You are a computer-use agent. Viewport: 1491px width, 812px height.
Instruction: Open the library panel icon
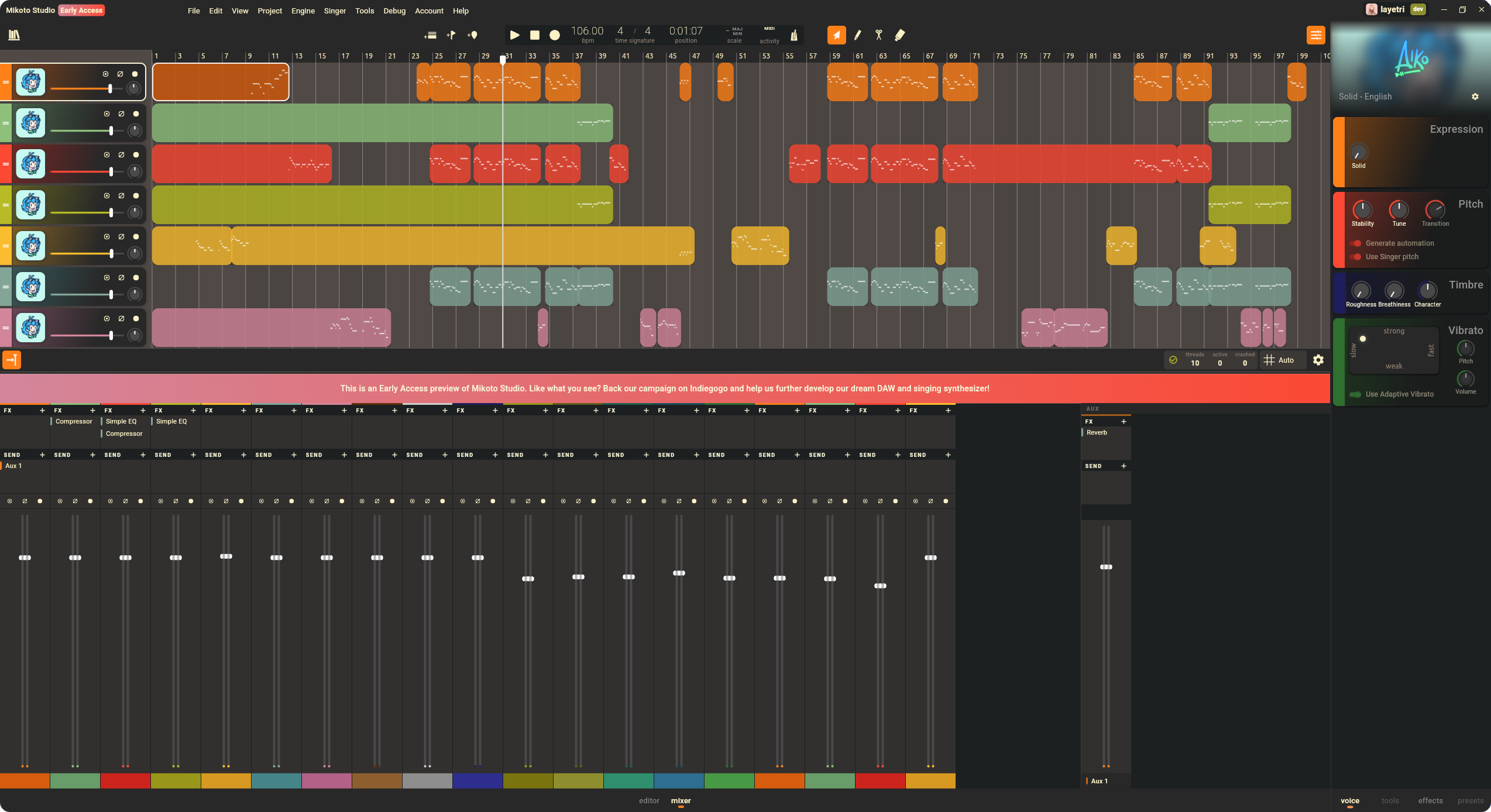coord(14,35)
